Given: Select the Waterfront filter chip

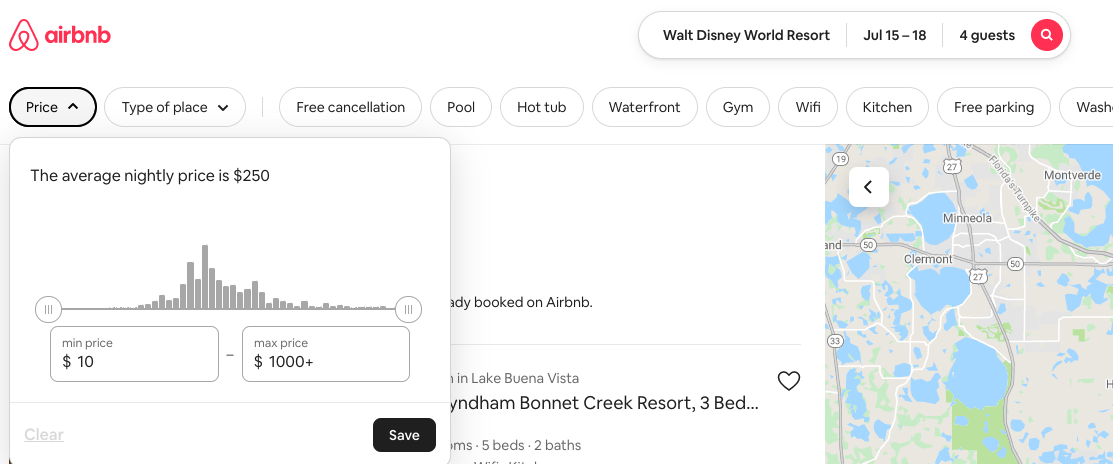Looking at the screenshot, I should click(644, 107).
